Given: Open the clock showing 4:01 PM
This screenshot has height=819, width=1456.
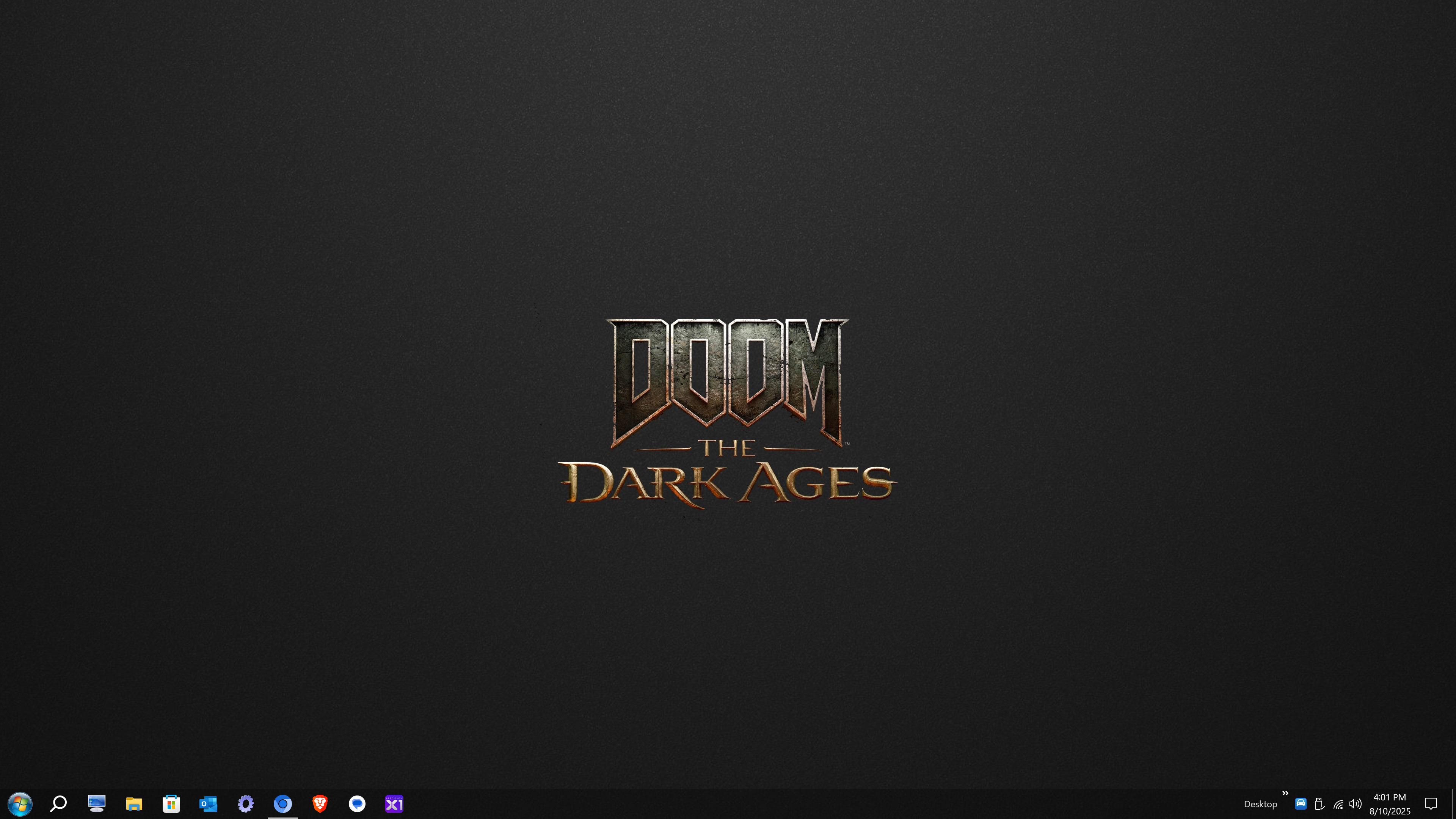Looking at the screenshot, I should [x=1389, y=804].
